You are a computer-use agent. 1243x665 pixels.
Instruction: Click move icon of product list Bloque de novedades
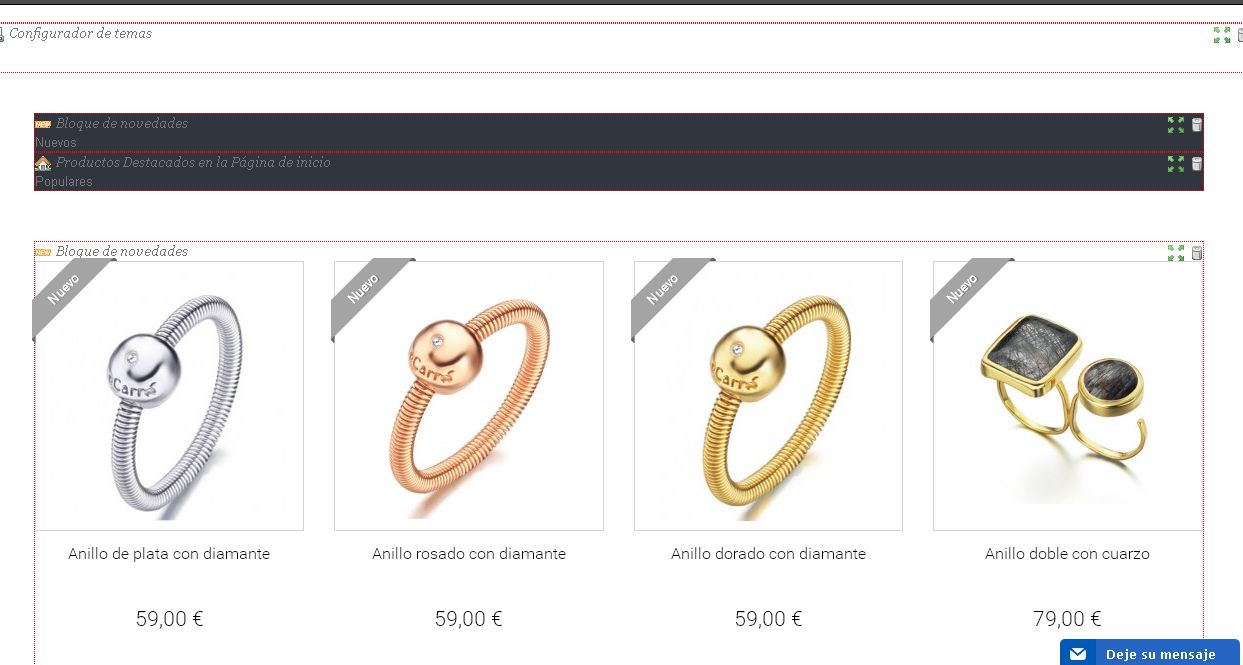[x=1176, y=253]
